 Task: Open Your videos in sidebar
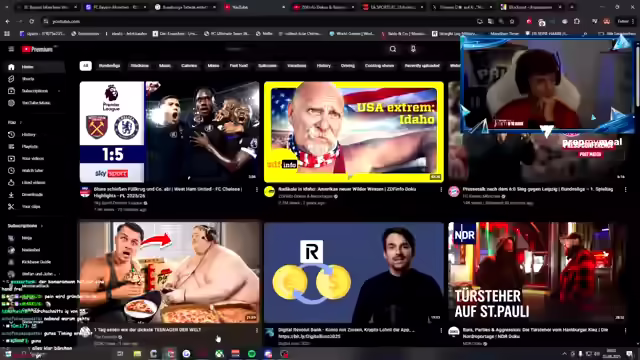point(34,158)
